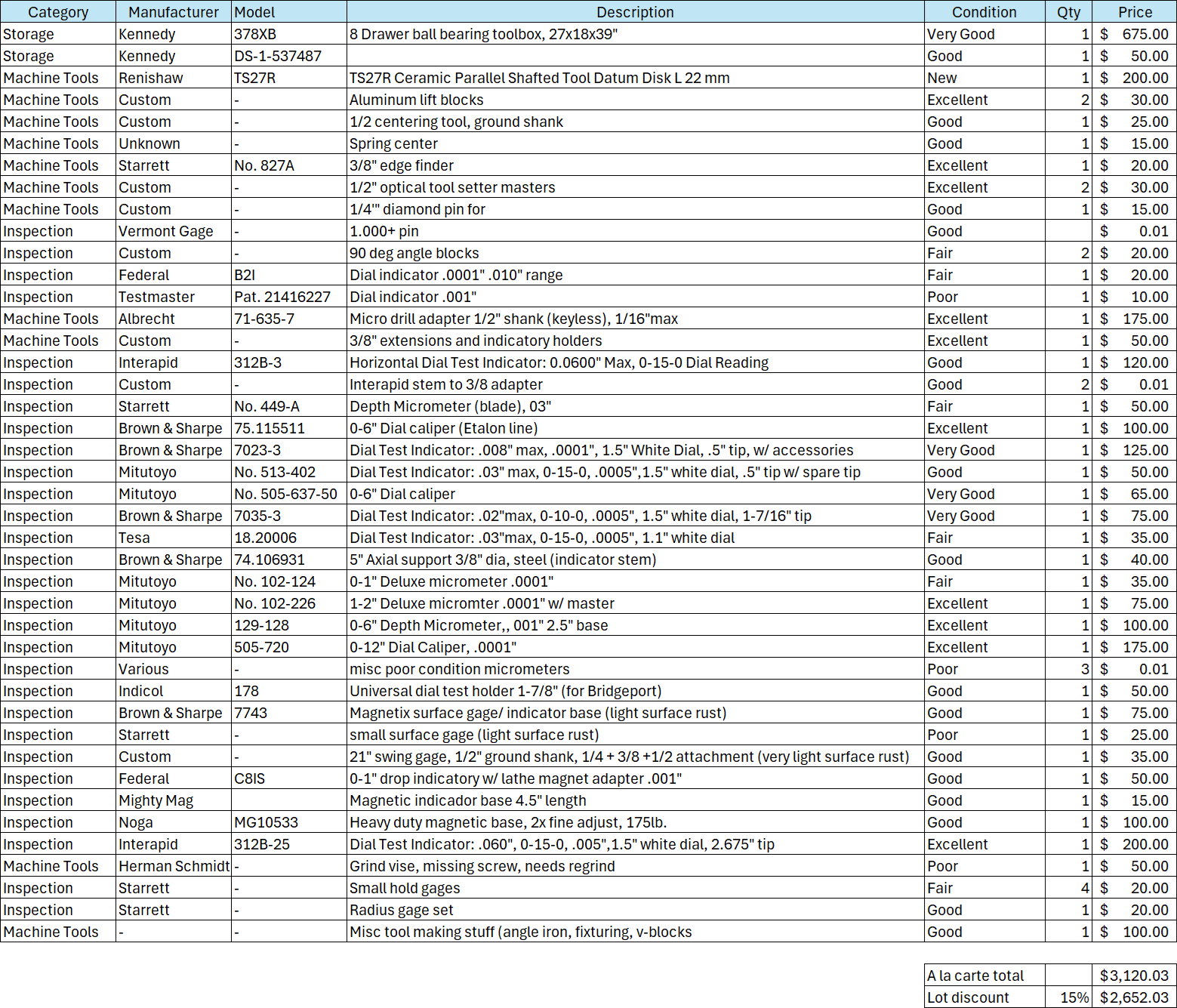Click the 'Aluminum lift blocks' description
This screenshot has height=1008, width=1177.
point(636,100)
